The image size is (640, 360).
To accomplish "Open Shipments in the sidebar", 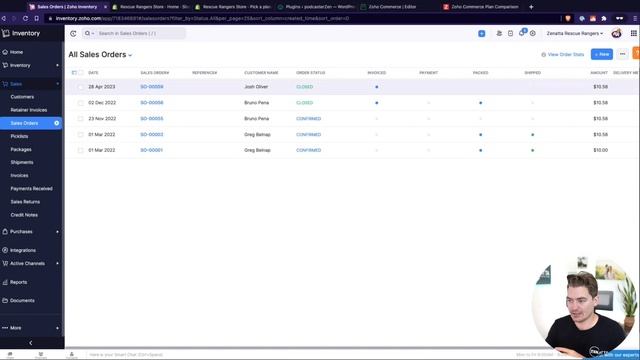I will [x=22, y=162].
